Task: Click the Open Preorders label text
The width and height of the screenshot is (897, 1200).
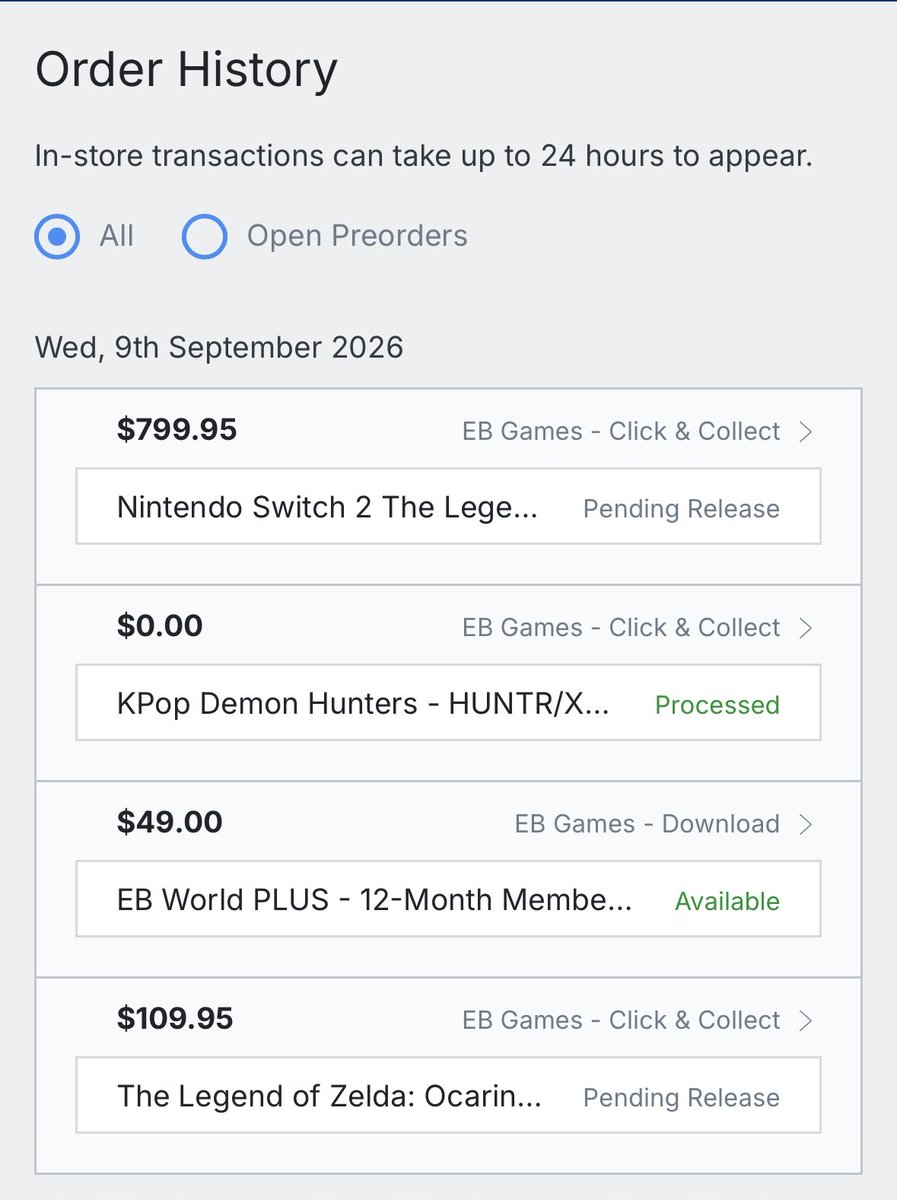Action: click(357, 236)
